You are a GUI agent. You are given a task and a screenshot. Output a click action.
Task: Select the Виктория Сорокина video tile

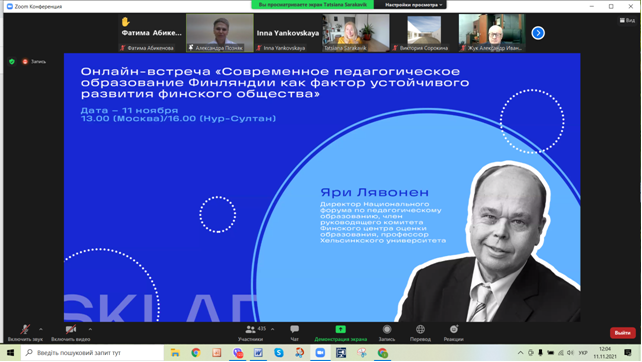tap(424, 33)
